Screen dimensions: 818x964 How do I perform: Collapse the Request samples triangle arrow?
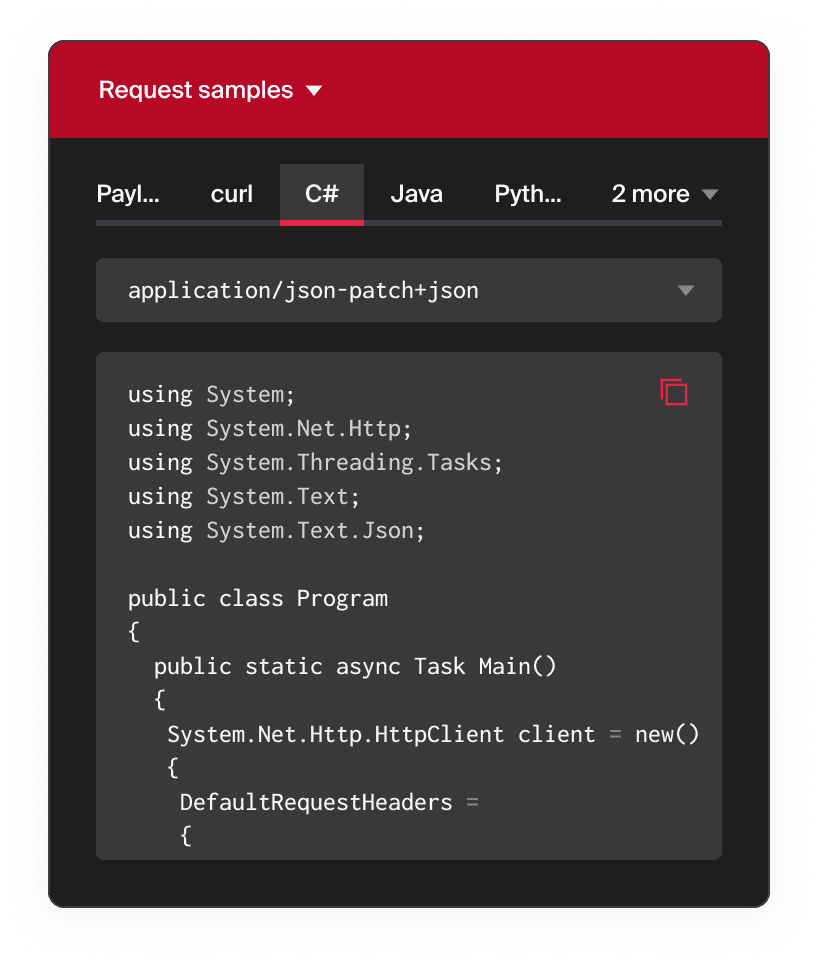(x=314, y=91)
